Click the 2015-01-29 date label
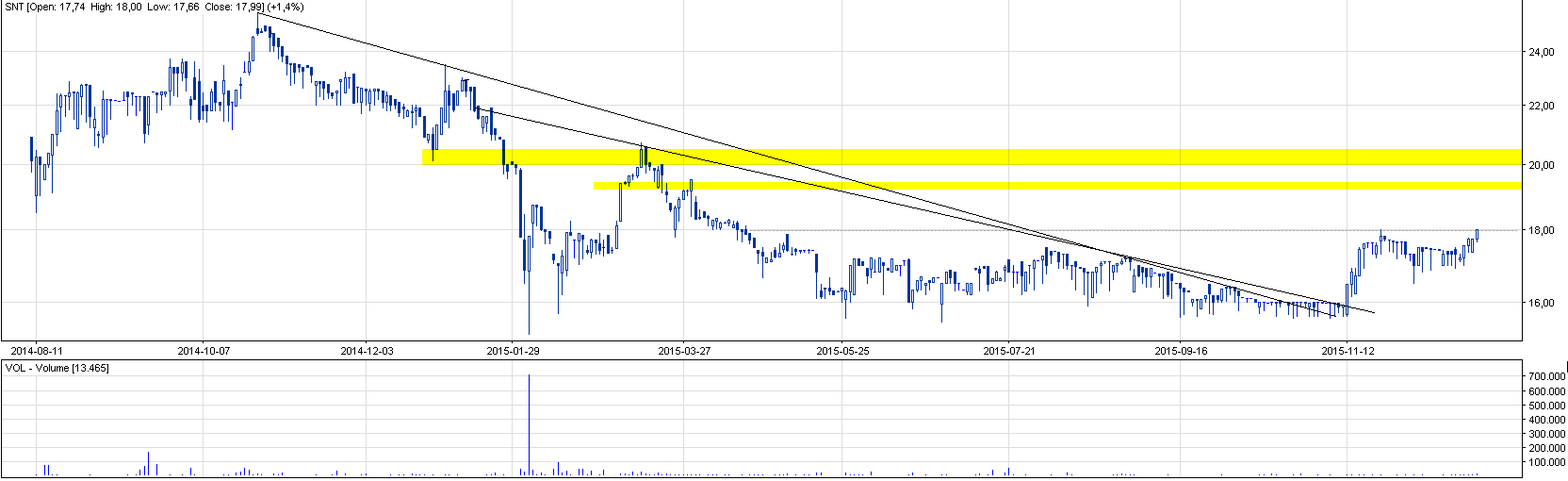The width and height of the screenshot is (1568, 481). click(513, 350)
